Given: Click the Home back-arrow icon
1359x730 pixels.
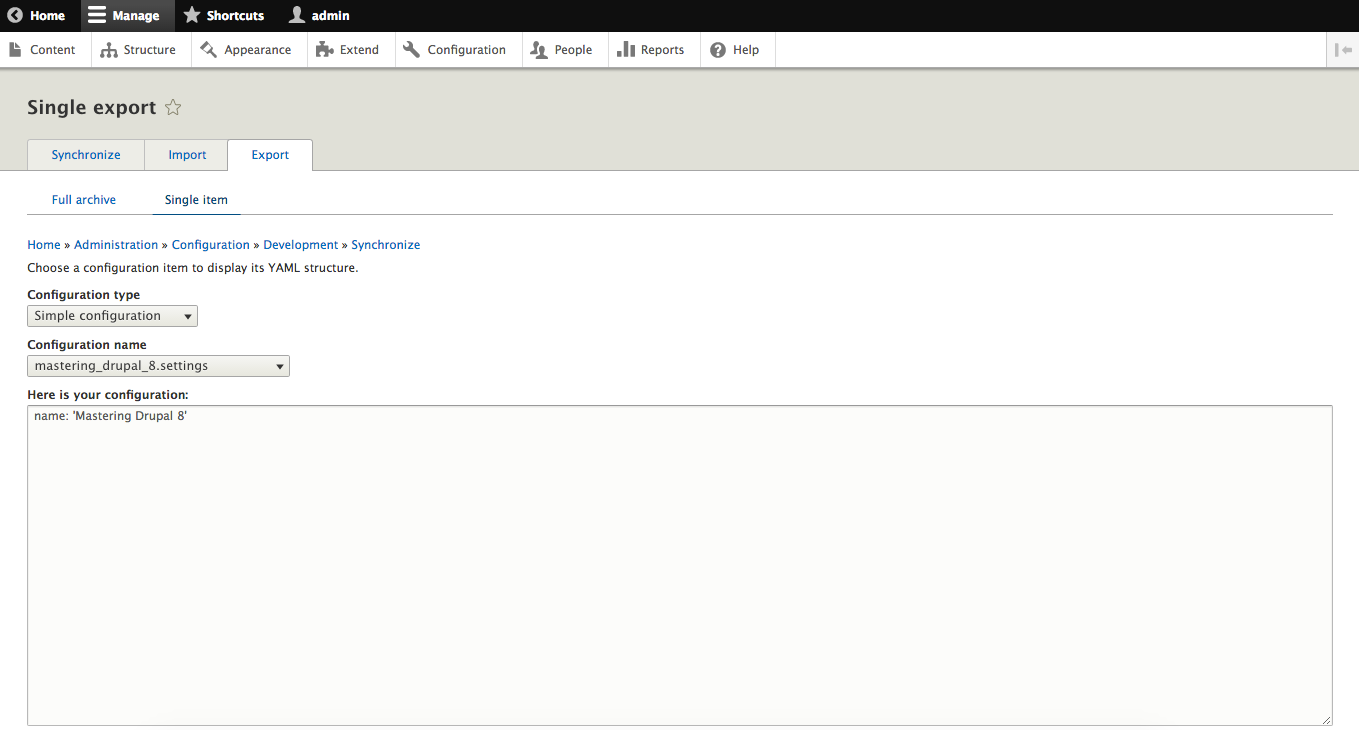Looking at the screenshot, I should pos(15,16).
